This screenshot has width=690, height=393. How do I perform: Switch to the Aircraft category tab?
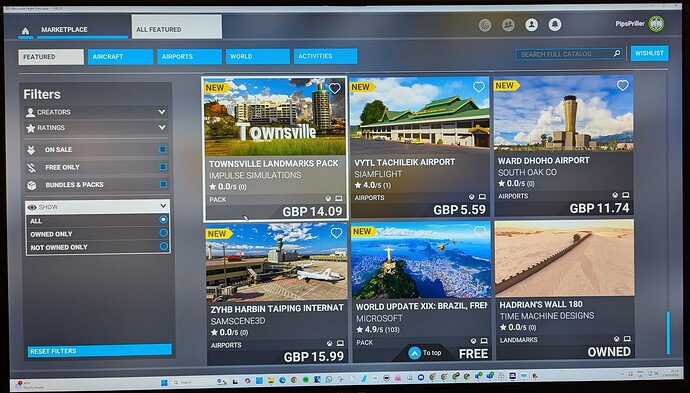coord(120,57)
